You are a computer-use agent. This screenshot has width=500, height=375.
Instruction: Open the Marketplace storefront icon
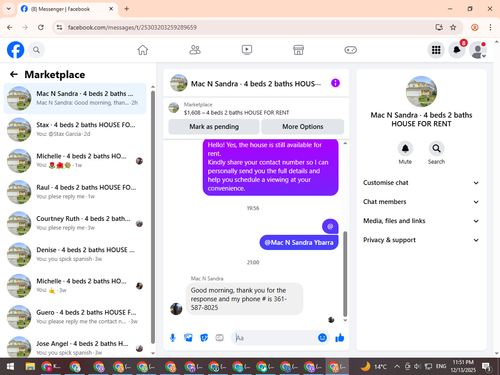[x=298, y=50]
